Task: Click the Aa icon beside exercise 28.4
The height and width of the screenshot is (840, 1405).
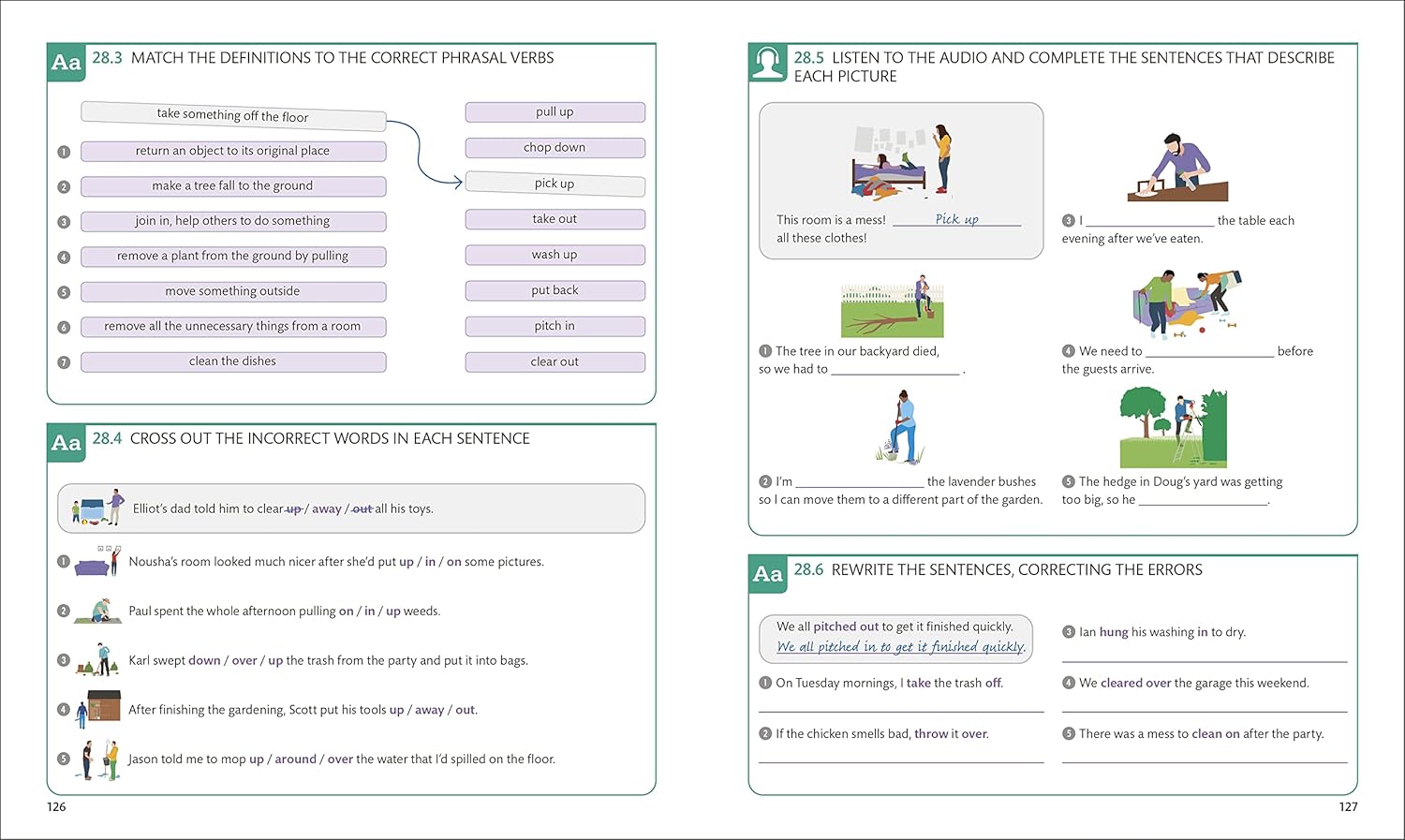Action: [x=67, y=443]
